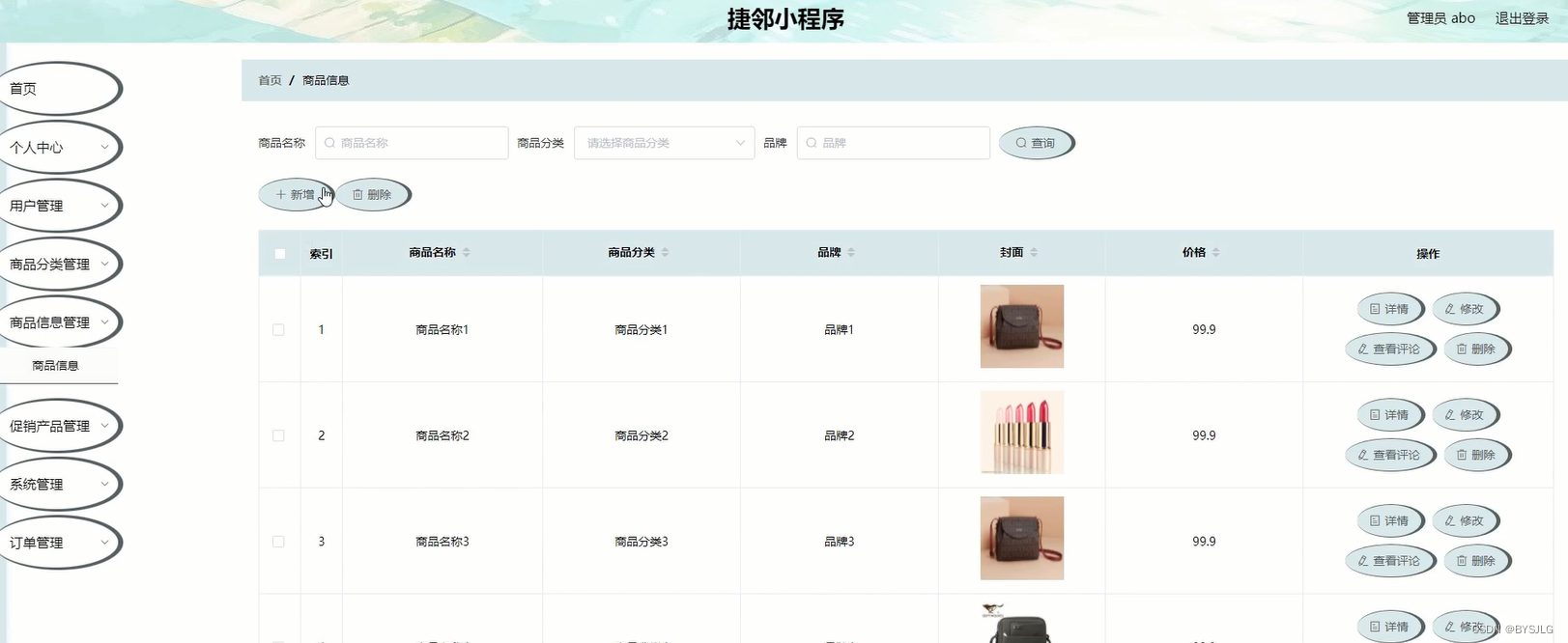Click the 品牌1 table cell
This screenshot has height=643, width=1568.
839,330
